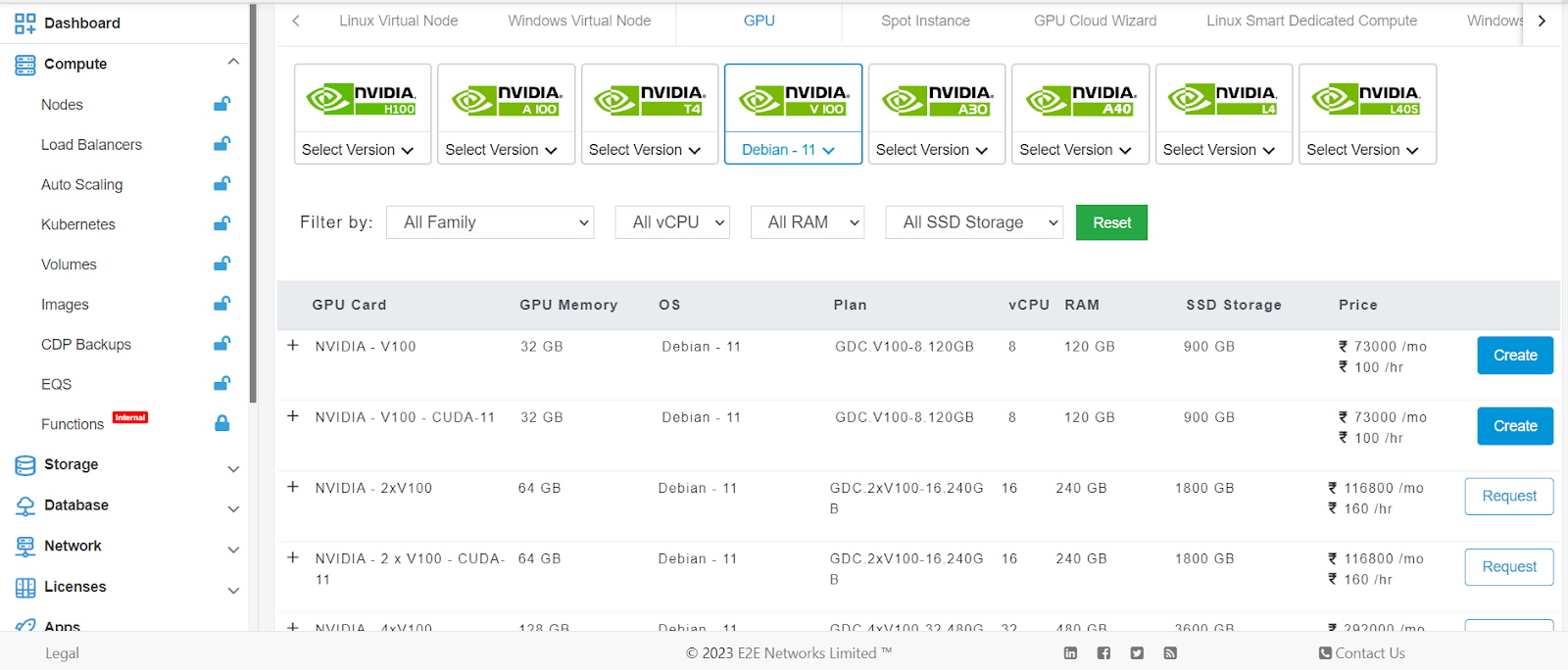Screen dimensions: 1568x670
Task: Click the lock icon beside Nodes
Action: tap(222, 104)
